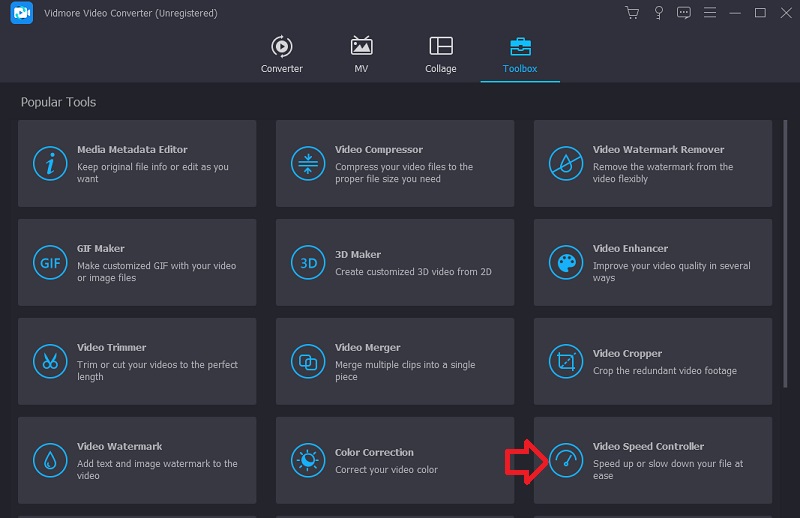Click the Media Metadata Editor info icon

(50, 163)
